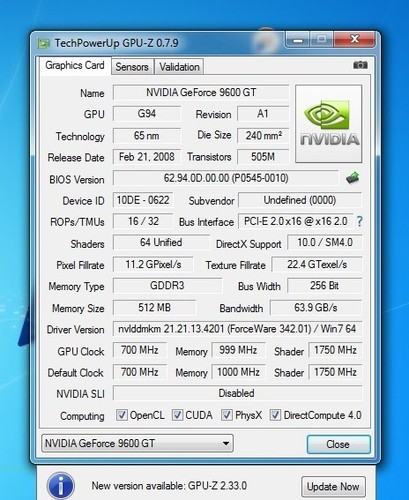
Task: Click the Memory Type field GDDR3
Action: pyautogui.click(x=167, y=286)
